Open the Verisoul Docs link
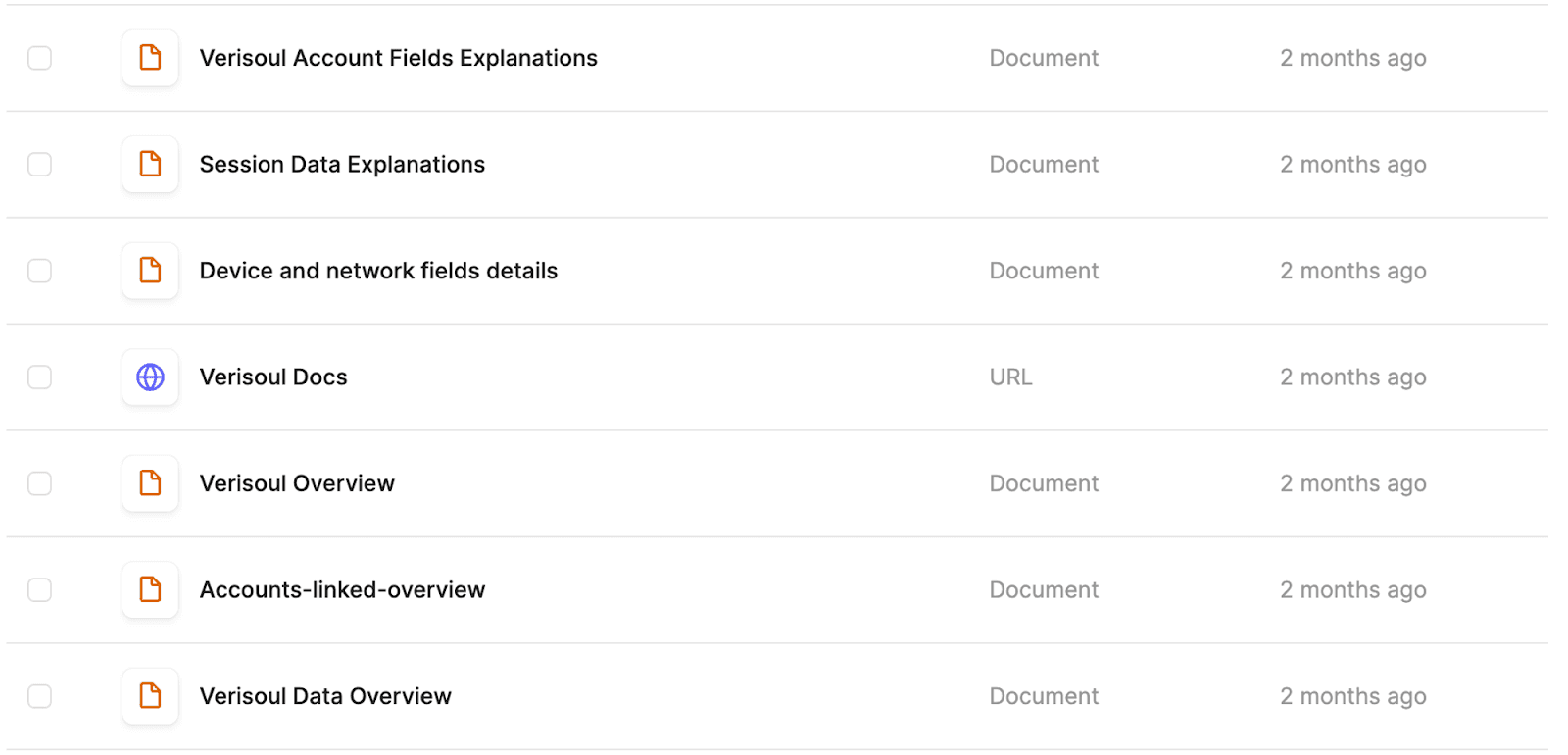The height and width of the screenshot is (755, 1568). point(272,377)
